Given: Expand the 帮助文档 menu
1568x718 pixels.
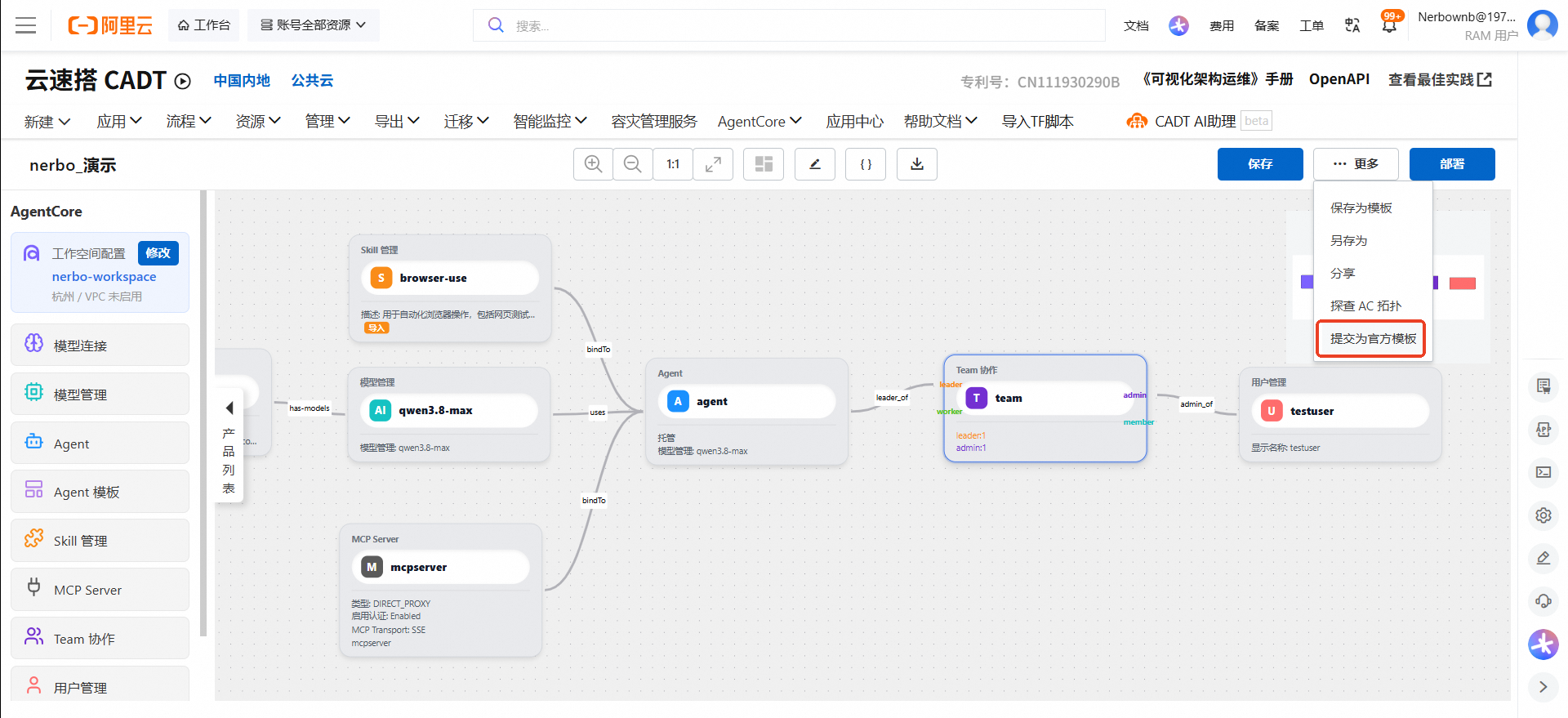Looking at the screenshot, I should pos(941,122).
